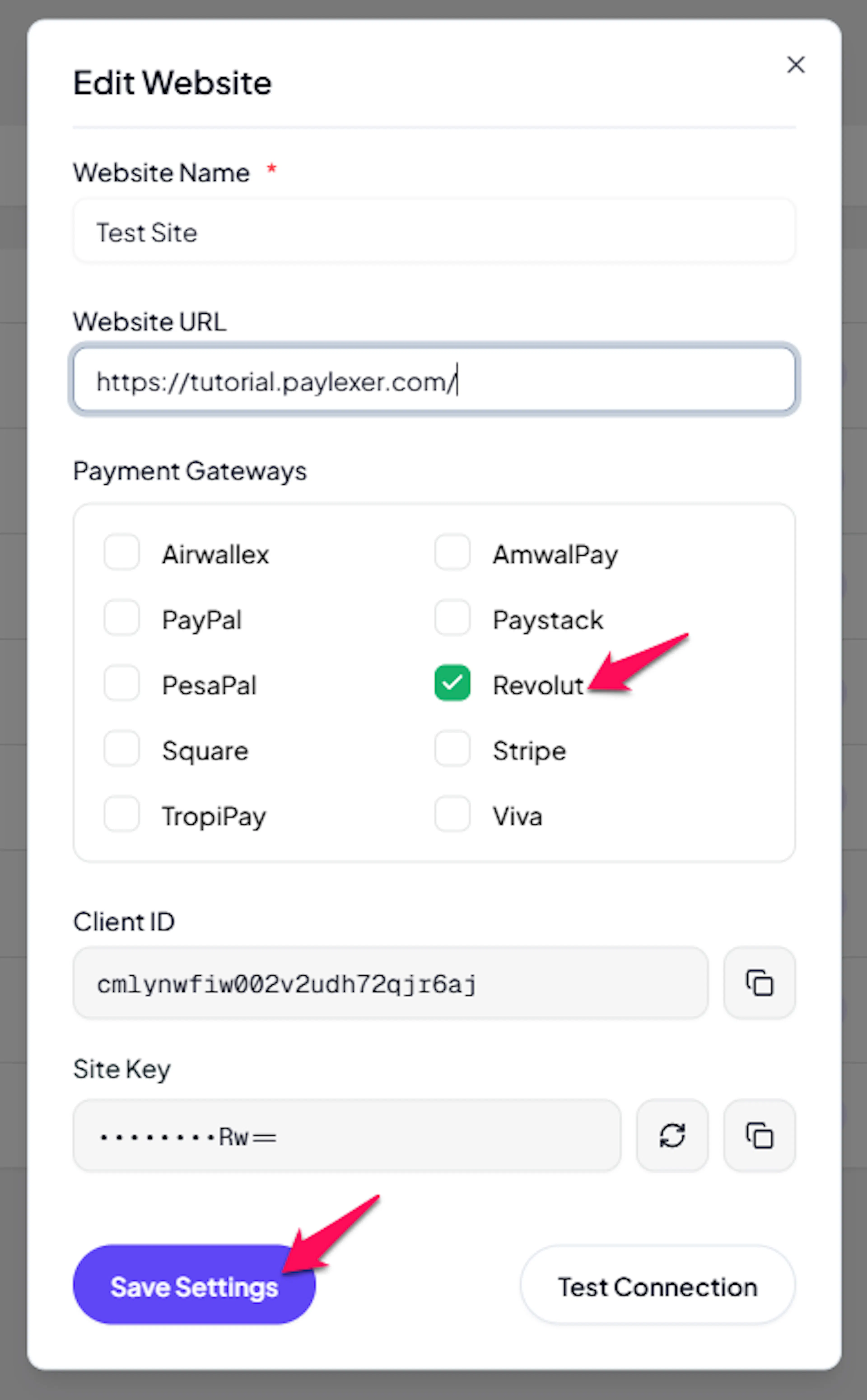867x1400 pixels.
Task: Select the PesaPal gateway checkbox
Action: (x=121, y=683)
